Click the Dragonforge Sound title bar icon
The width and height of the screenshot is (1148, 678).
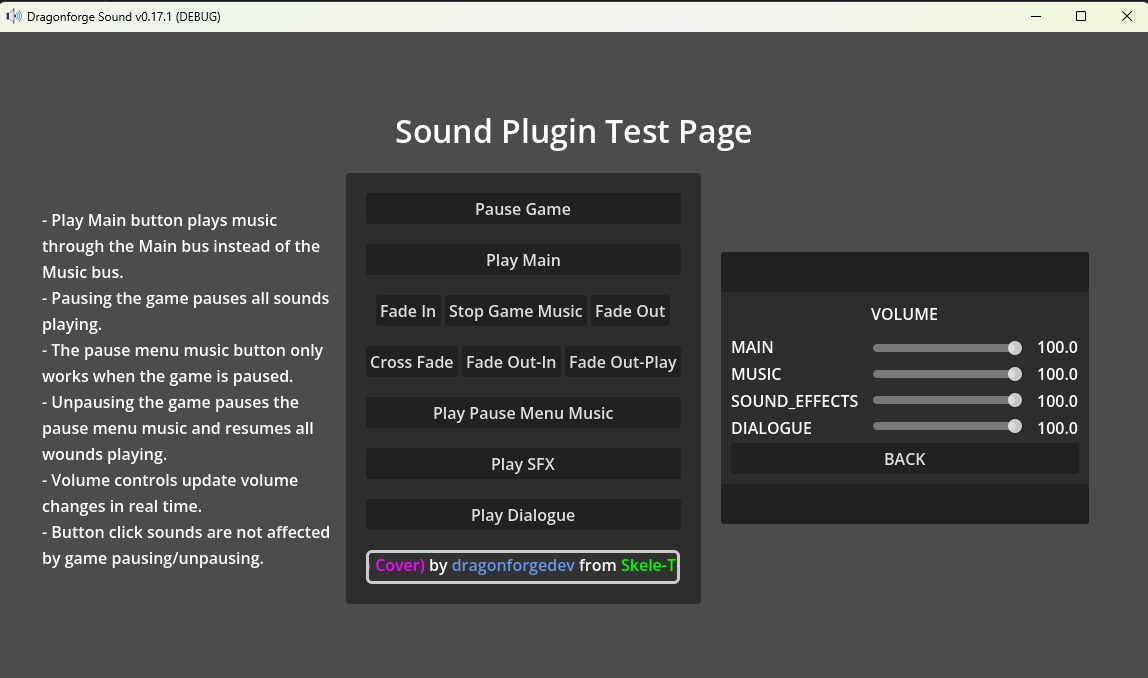14,16
